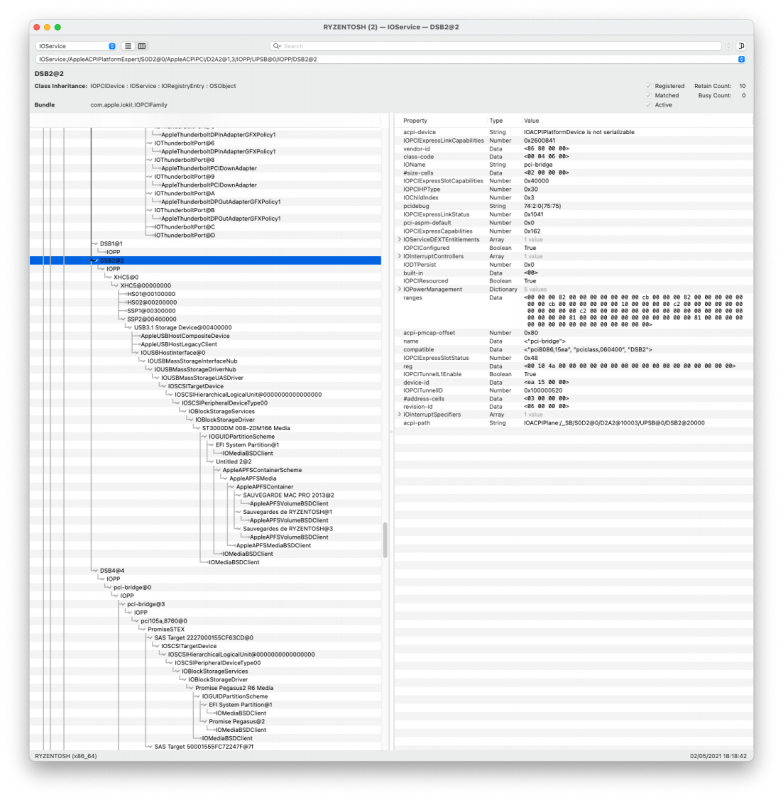Collapse the DSB1@1 tree node

tap(95, 244)
